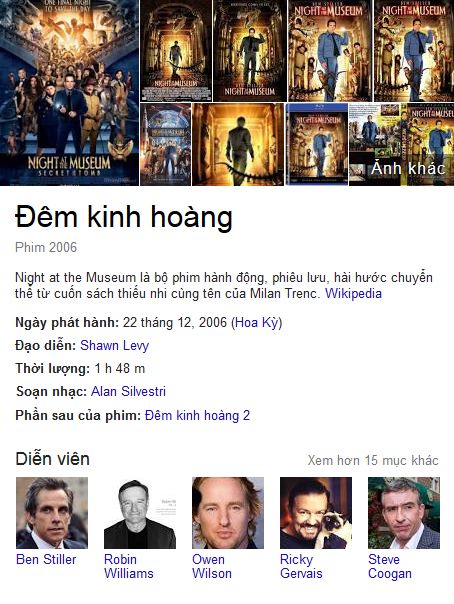
Task: Click the Shawn Levy director link
Action: (114, 346)
